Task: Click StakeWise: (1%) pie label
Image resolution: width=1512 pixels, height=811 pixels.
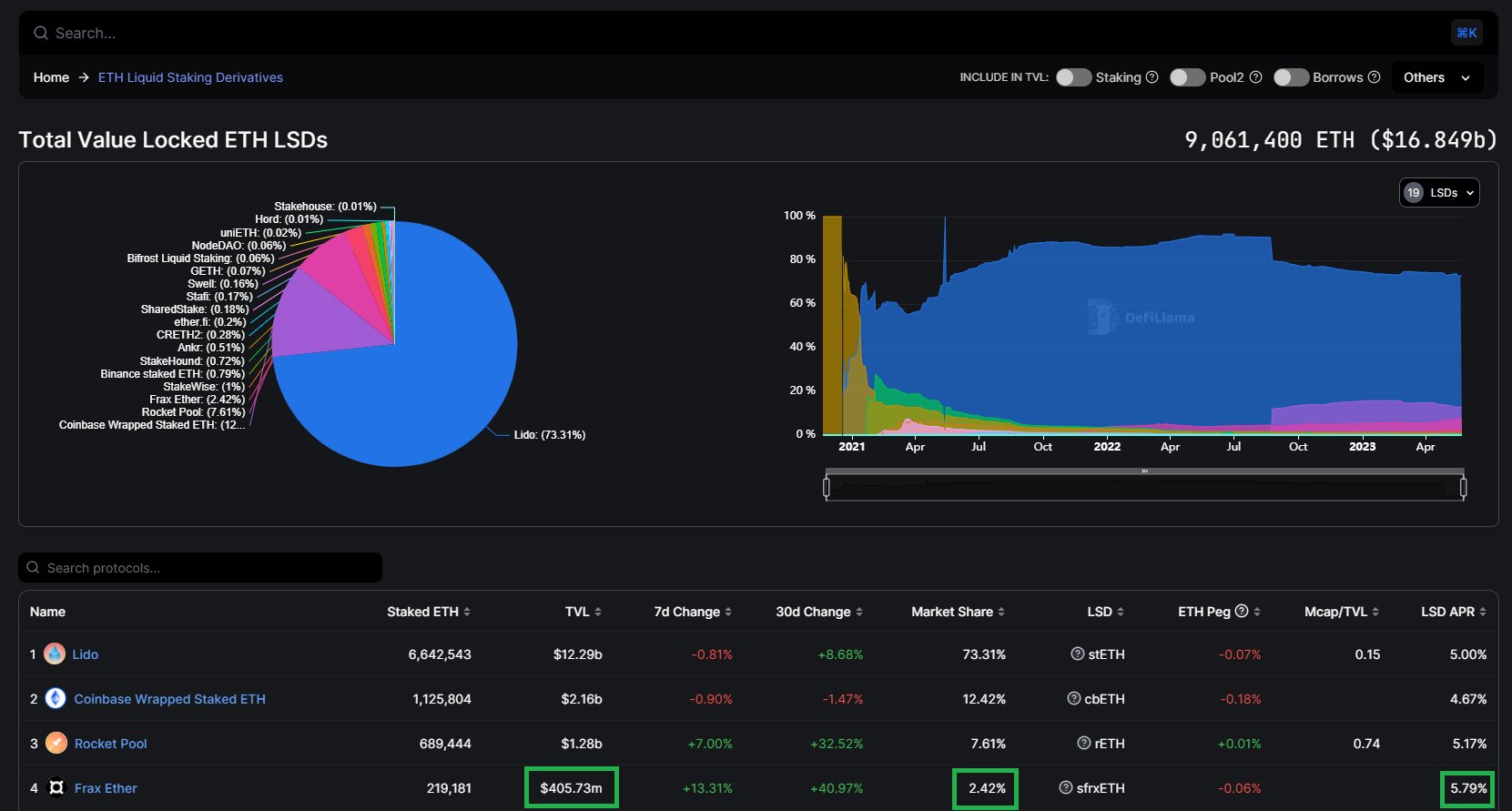Action: coord(204,386)
